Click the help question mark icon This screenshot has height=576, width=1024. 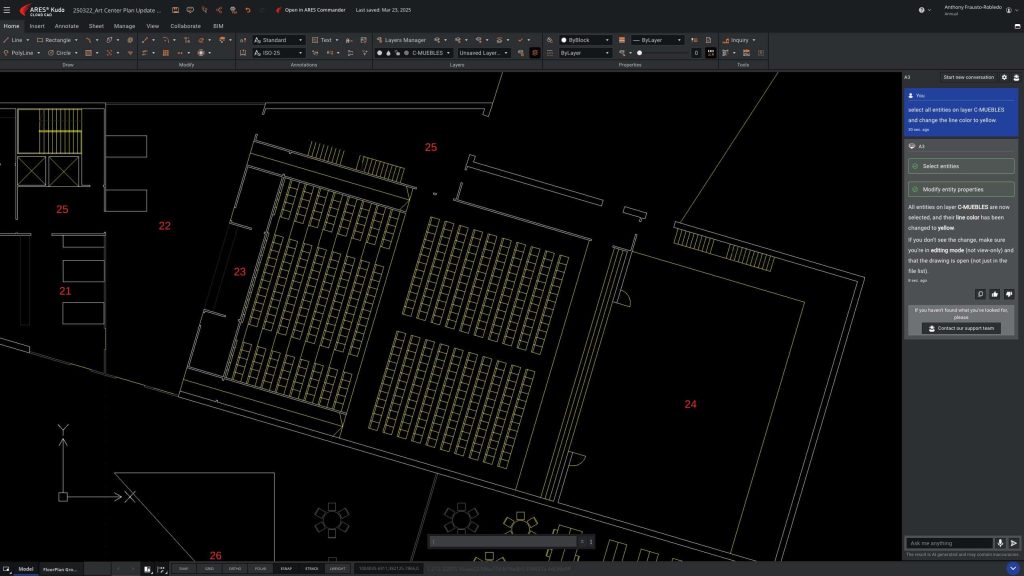921,10
